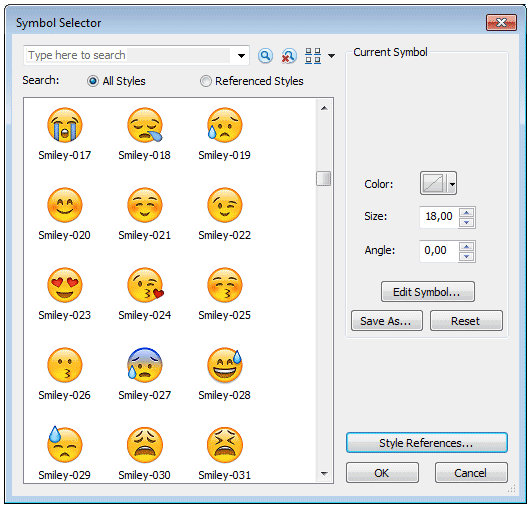Click the clear search icon

[289, 56]
